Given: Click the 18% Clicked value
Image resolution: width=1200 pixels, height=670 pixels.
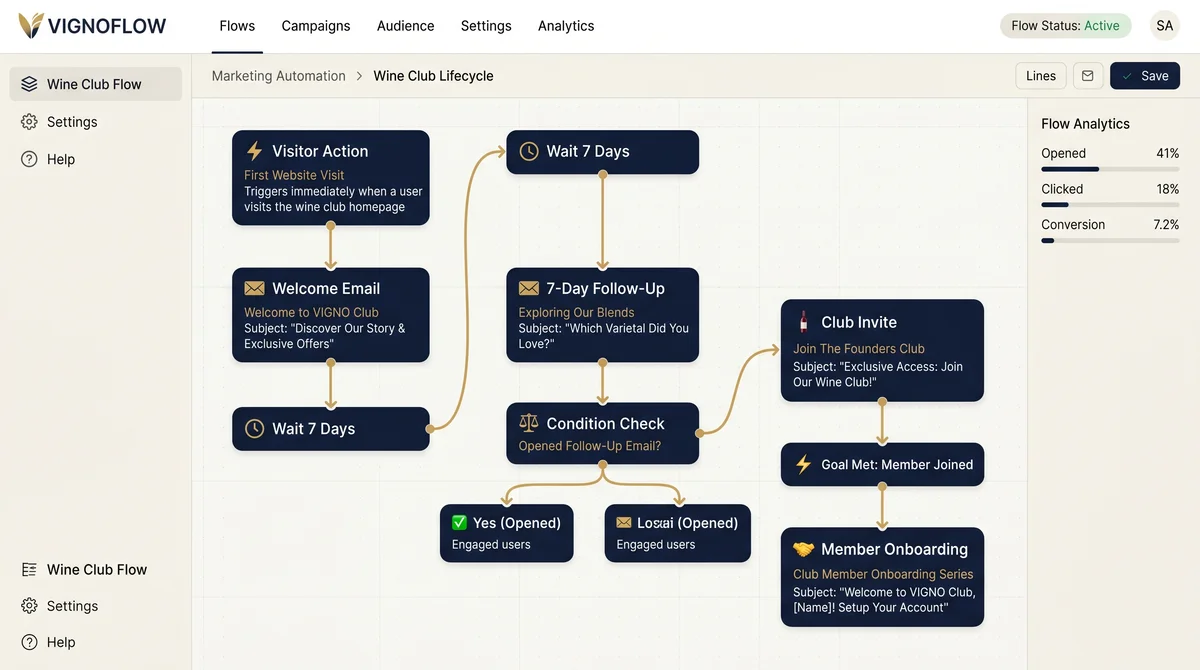Looking at the screenshot, I should (1167, 189).
